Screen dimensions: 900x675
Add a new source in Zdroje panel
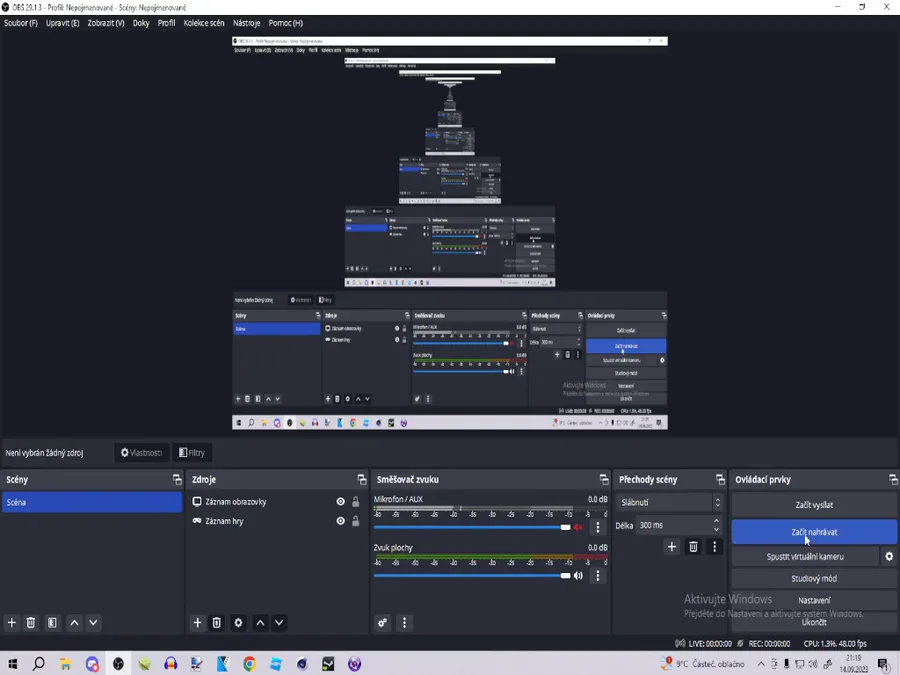[197, 623]
